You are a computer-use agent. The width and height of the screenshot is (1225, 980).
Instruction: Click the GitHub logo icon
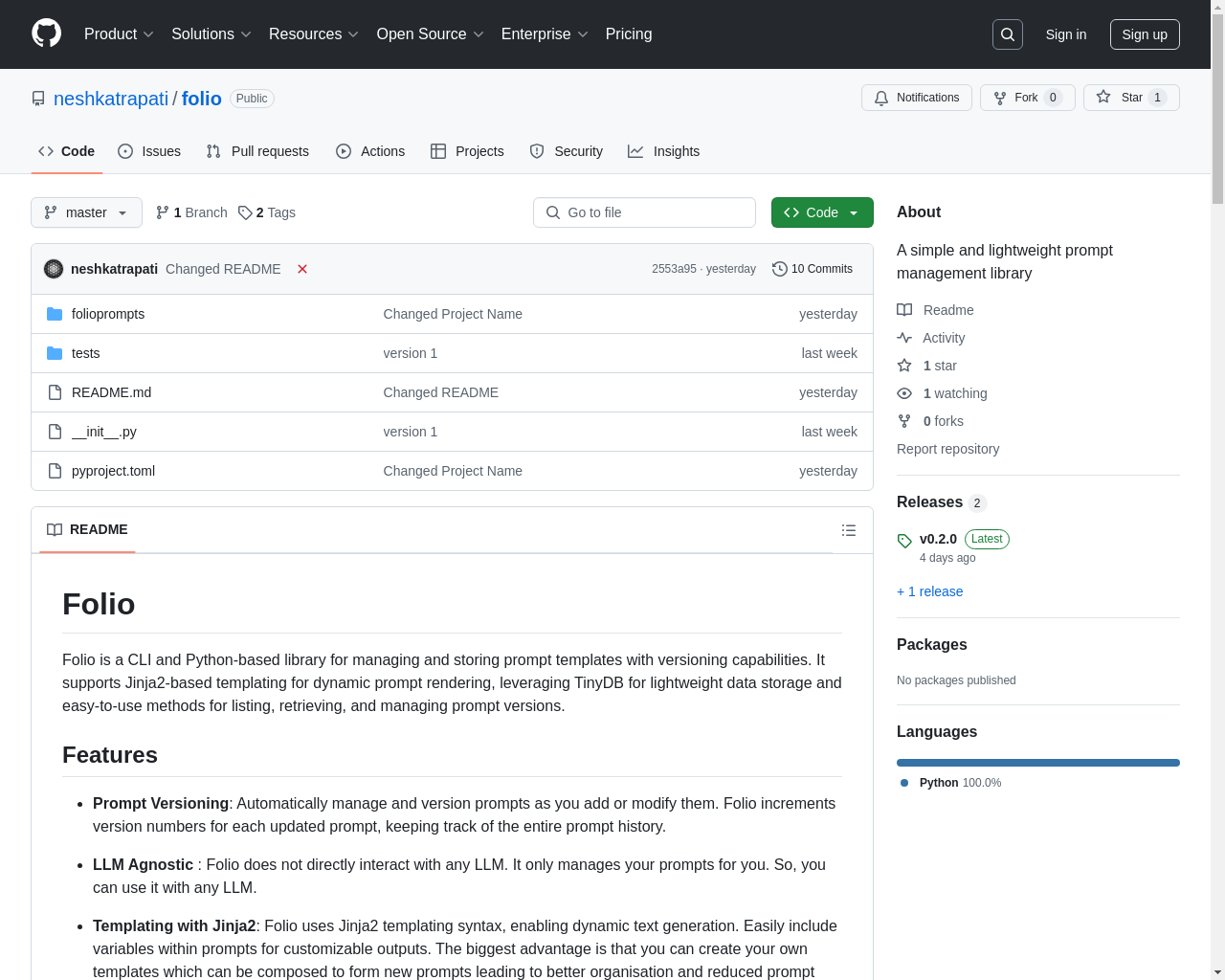[46, 33]
